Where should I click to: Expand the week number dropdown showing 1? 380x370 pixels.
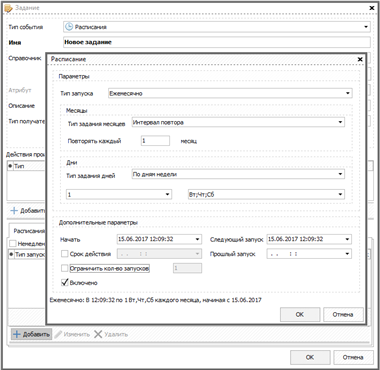coord(119,194)
